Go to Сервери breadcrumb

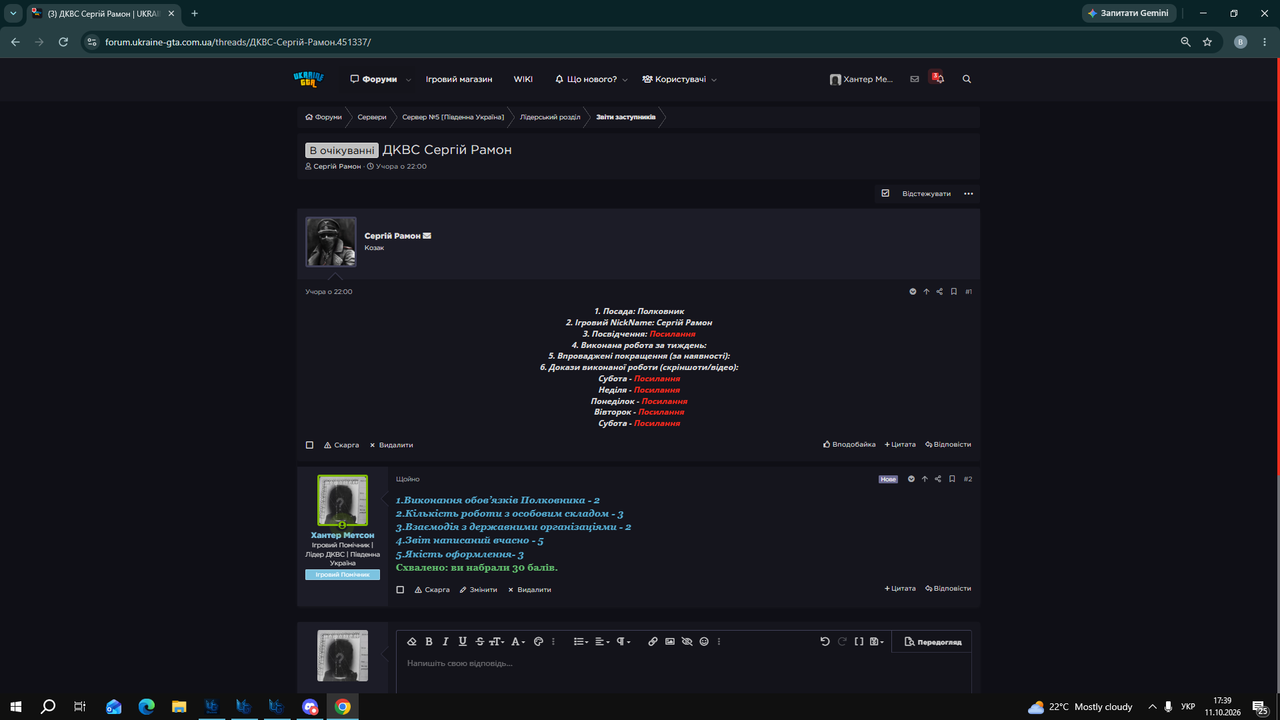(x=372, y=117)
